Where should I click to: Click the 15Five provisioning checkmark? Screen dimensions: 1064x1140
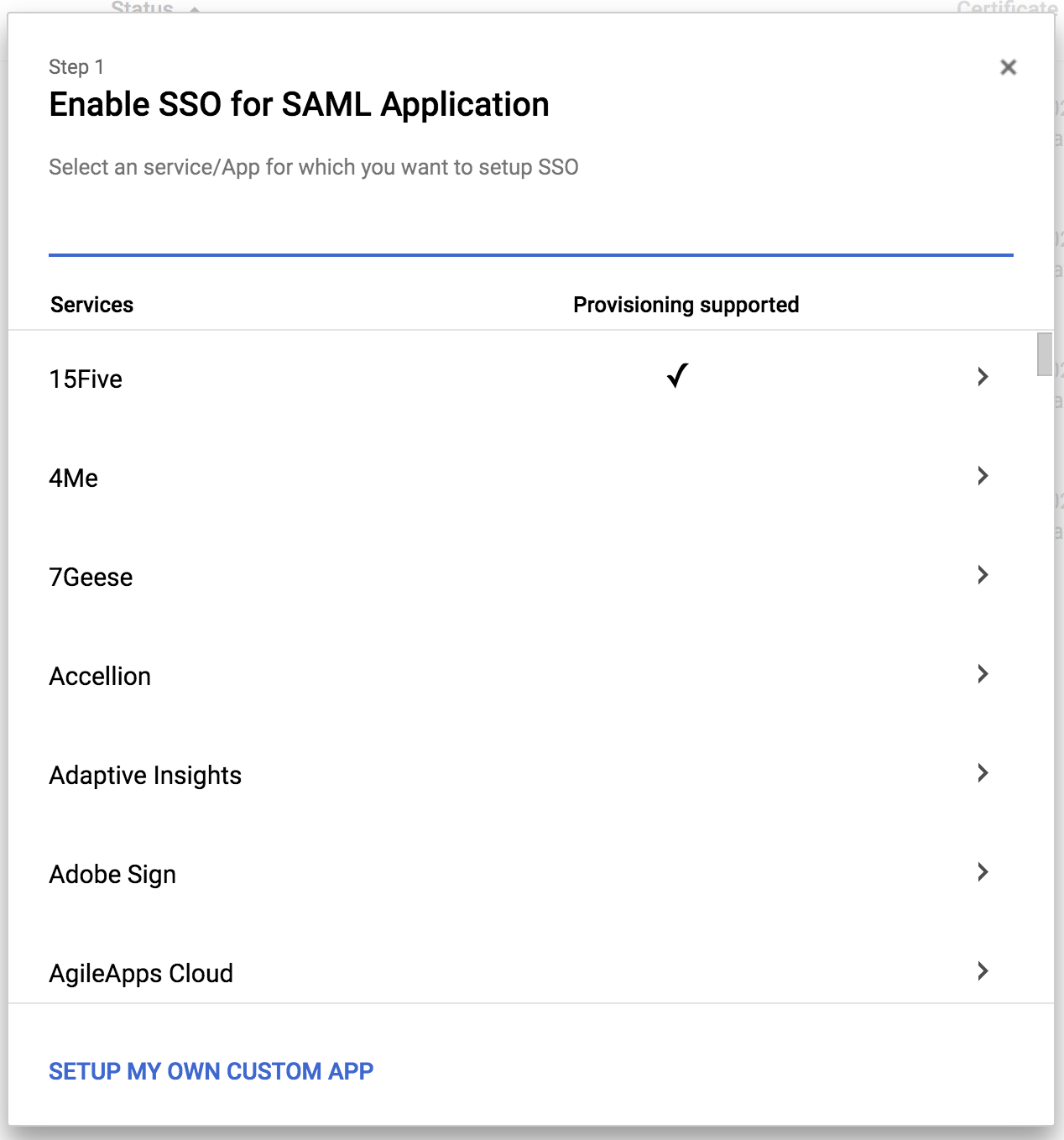tap(677, 376)
